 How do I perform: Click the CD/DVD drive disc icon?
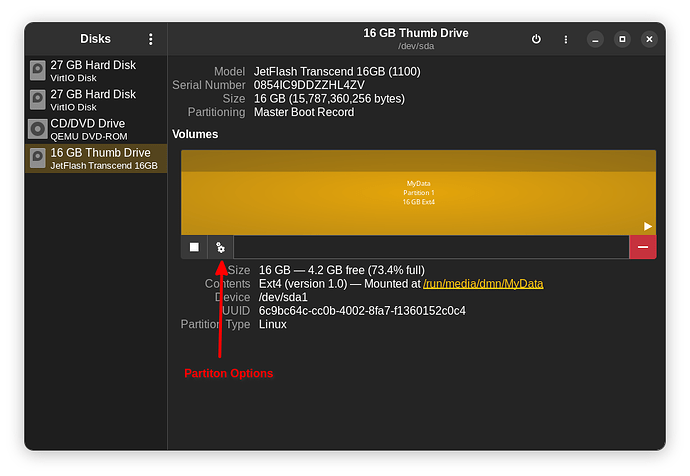tap(38, 129)
